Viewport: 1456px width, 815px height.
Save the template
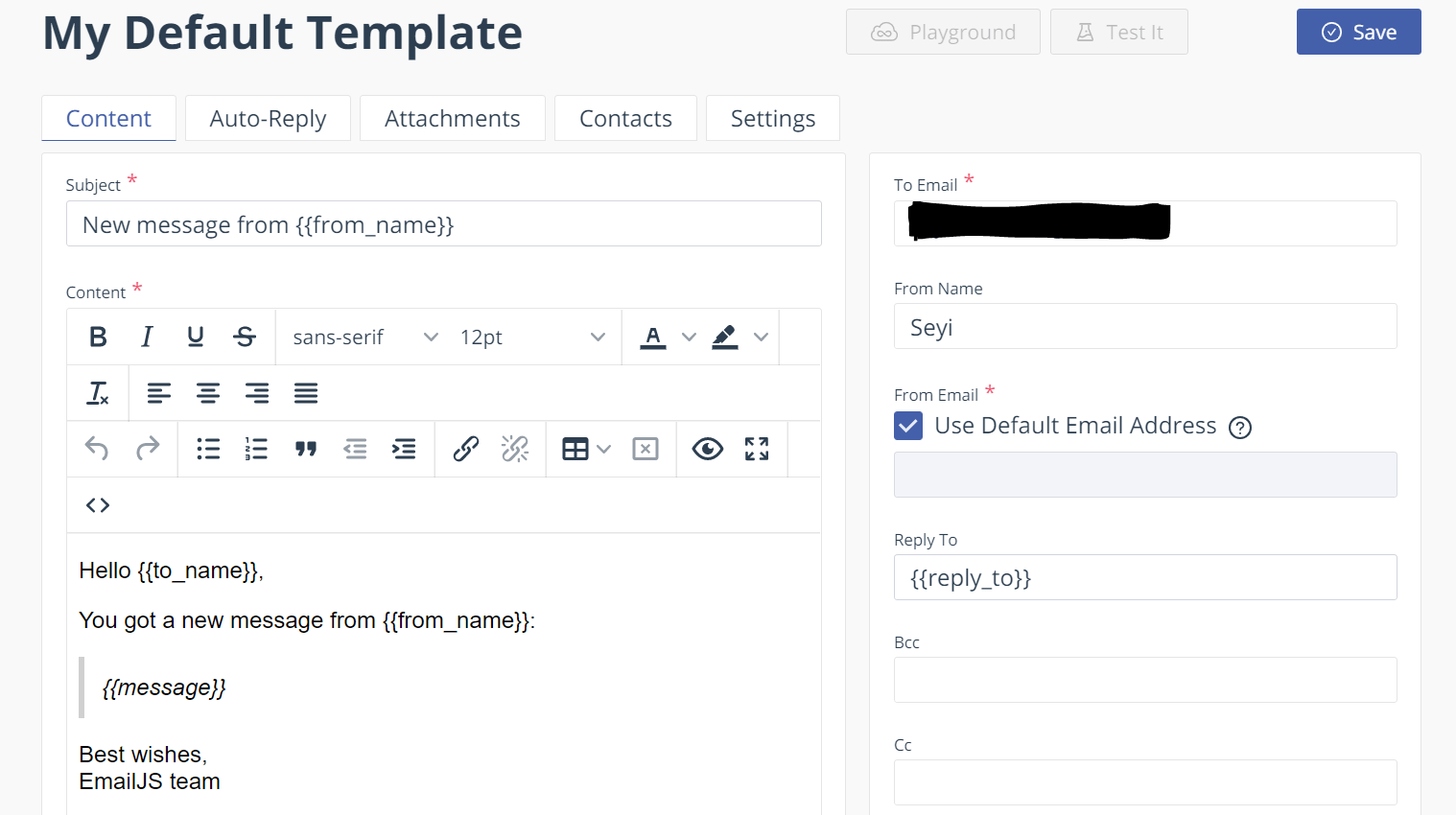(1358, 32)
